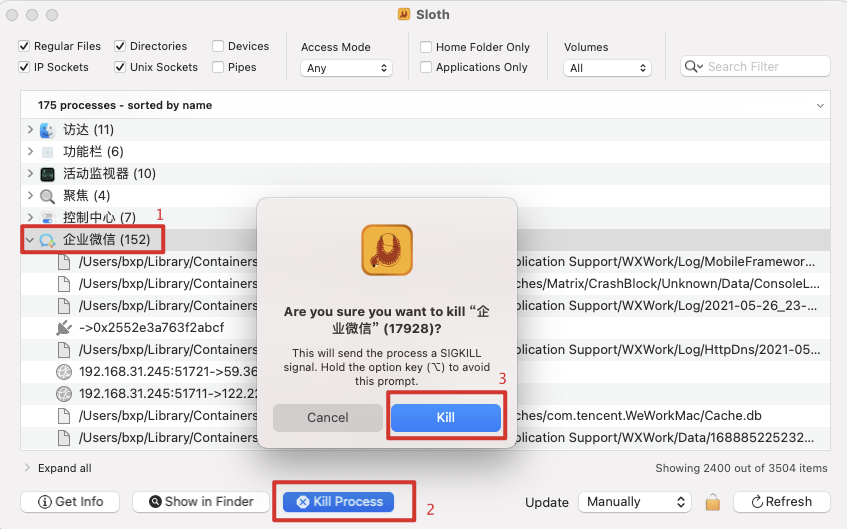Select the 192.168.31.245:51711->122.2 connection text

click(x=168, y=394)
